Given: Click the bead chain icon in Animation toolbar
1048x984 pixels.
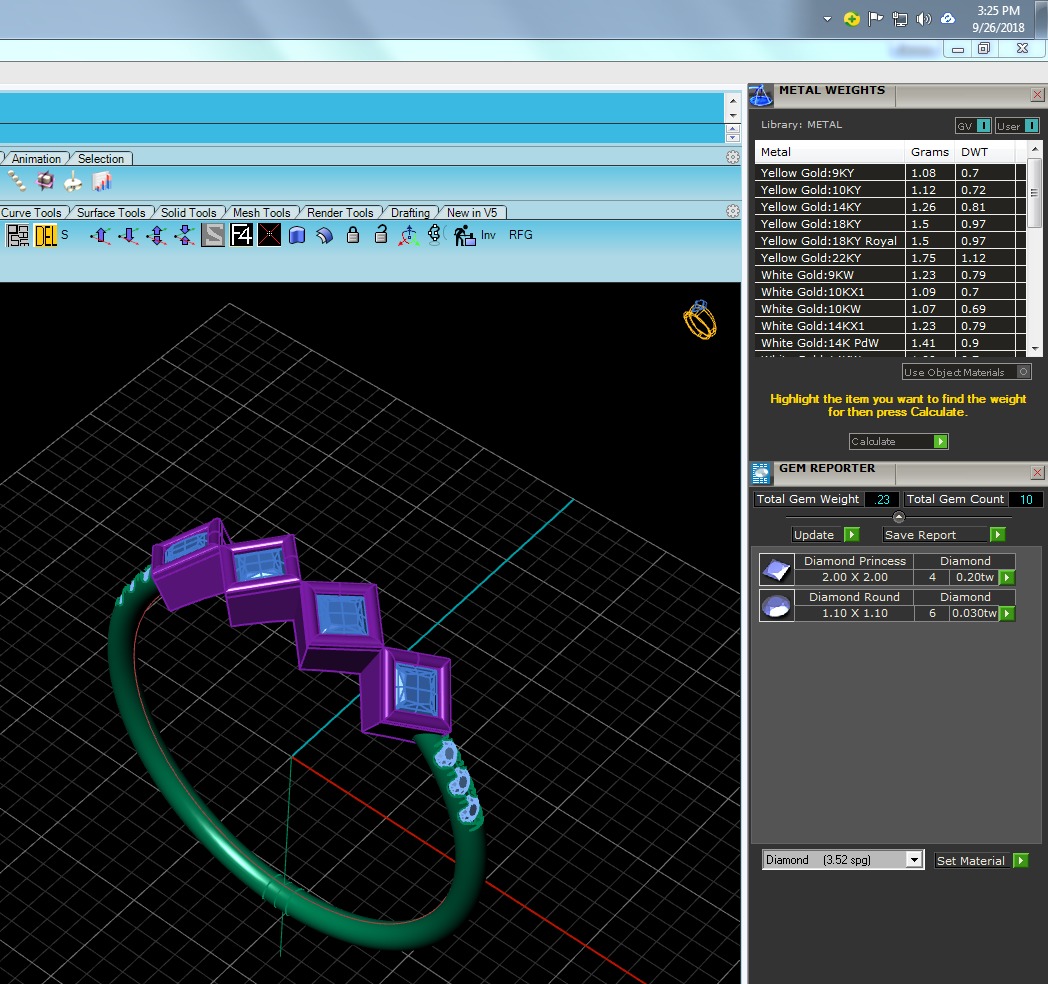Looking at the screenshot, I should click(x=17, y=181).
